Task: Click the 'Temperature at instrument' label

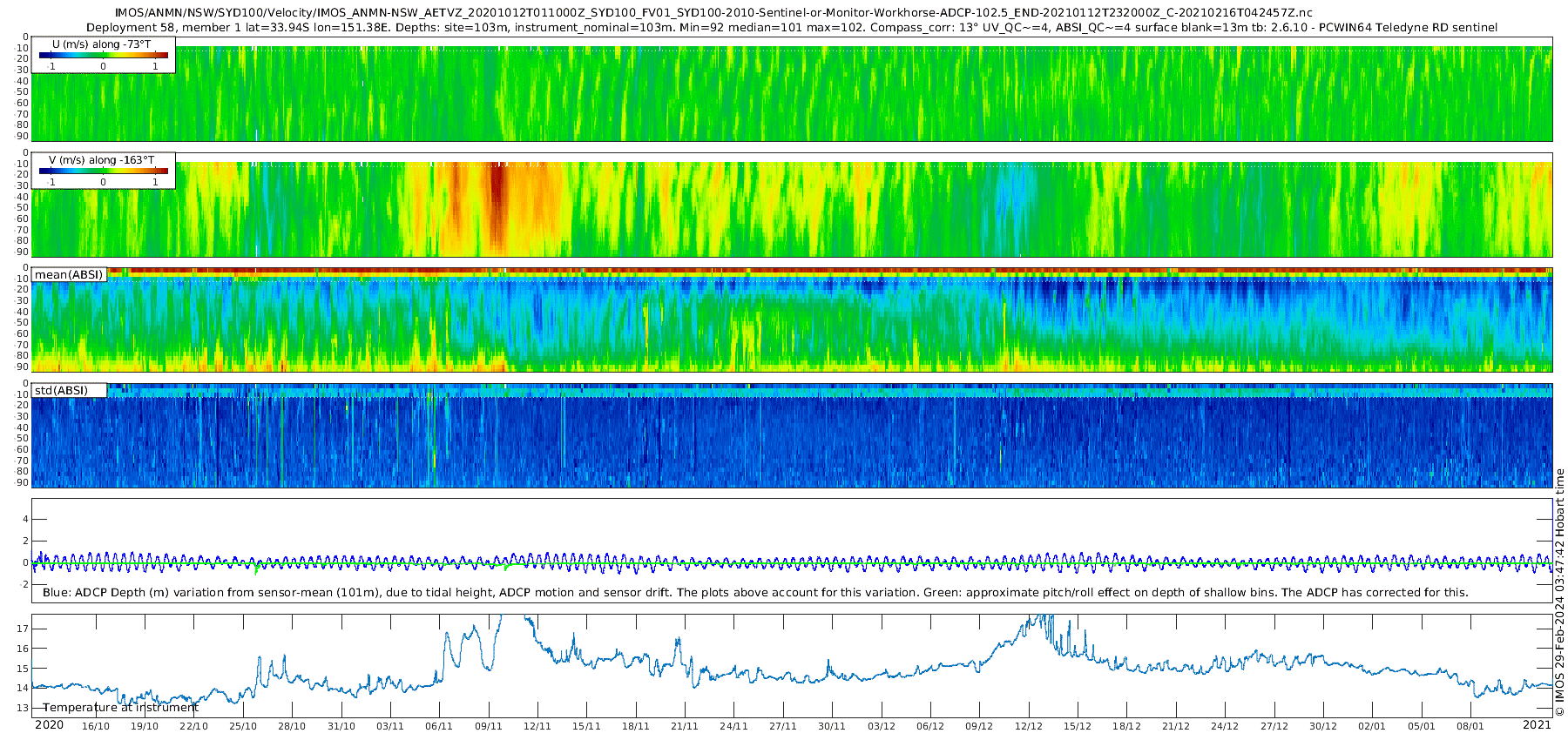Action: click(x=121, y=707)
